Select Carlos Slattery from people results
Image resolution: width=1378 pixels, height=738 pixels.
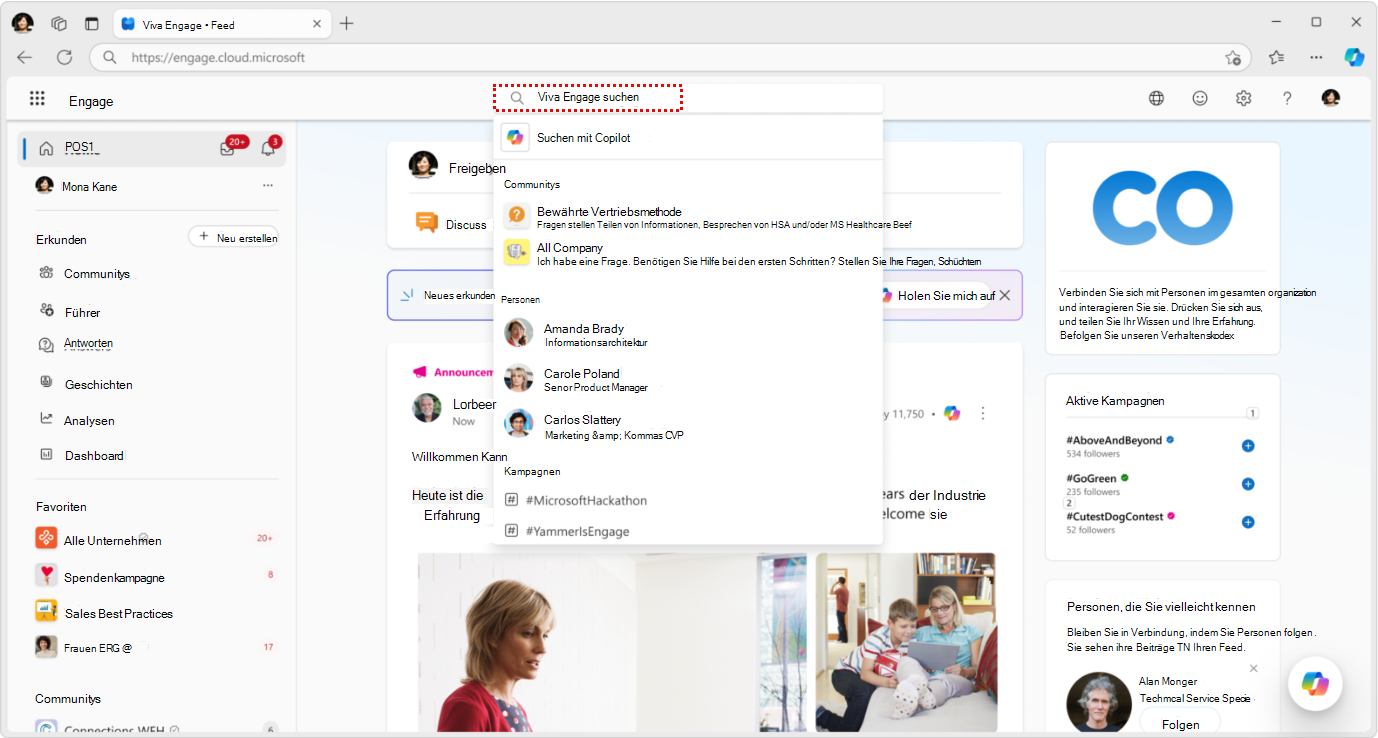pos(688,425)
